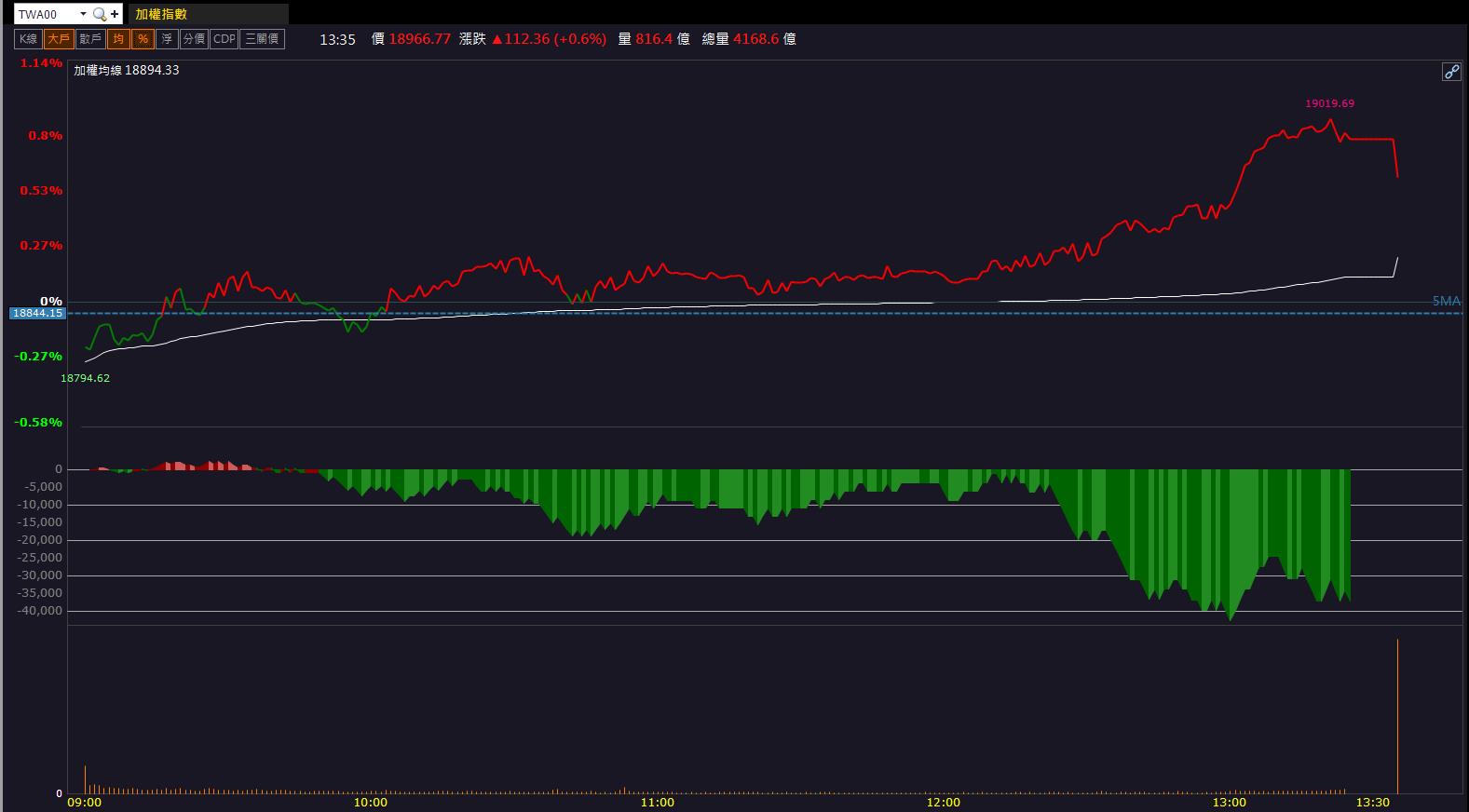Image resolution: width=1469 pixels, height=812 pixels.
Task: Toggle the % percentage axis button
Action: pyautogui.click(x=143, y=39)
